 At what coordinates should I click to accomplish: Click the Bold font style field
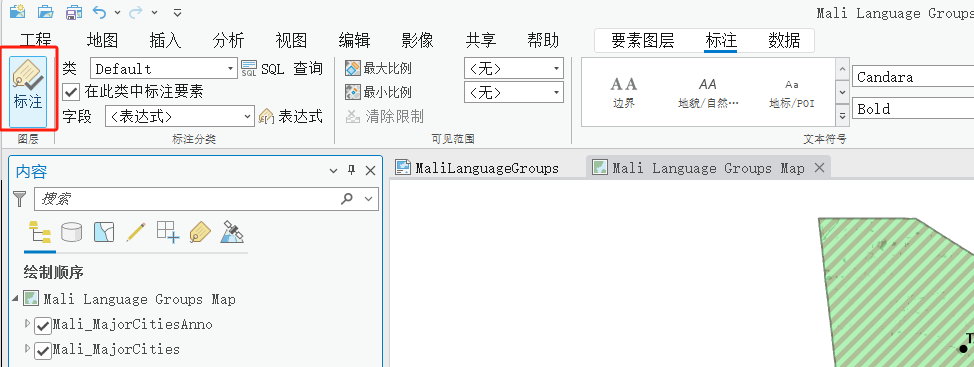913,109
